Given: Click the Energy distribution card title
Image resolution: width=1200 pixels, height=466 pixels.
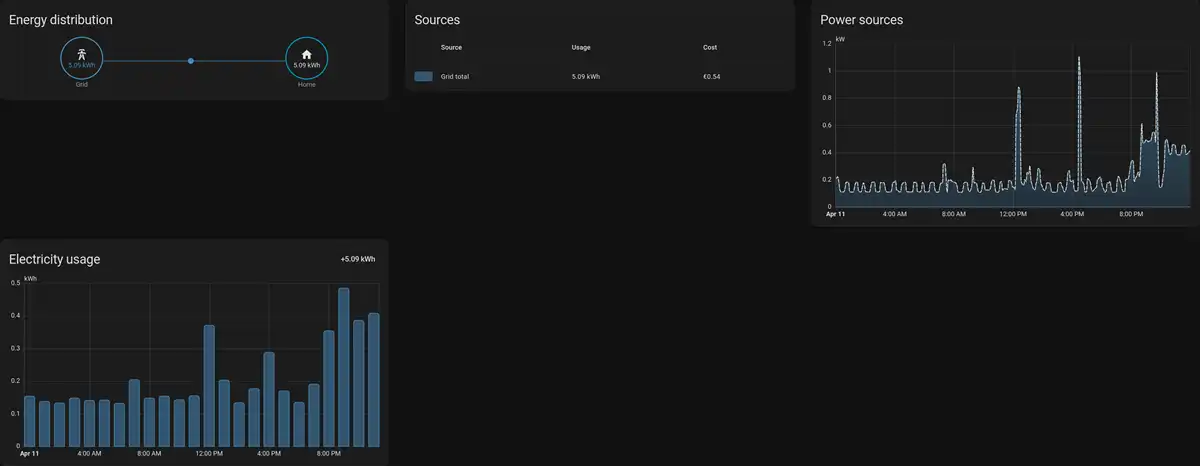Looking at the screenshot, I should (61, 20).
